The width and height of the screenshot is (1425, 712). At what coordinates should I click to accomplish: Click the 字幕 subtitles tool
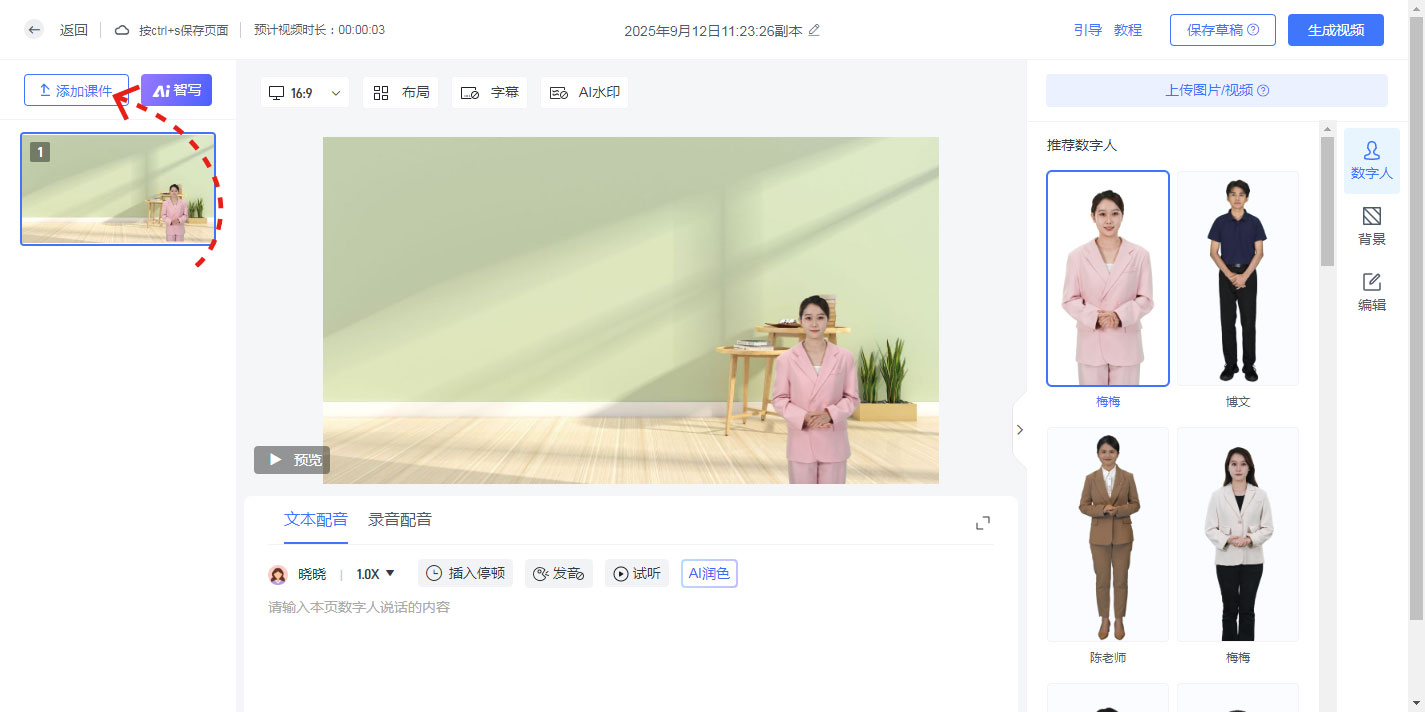click(489, 92)
